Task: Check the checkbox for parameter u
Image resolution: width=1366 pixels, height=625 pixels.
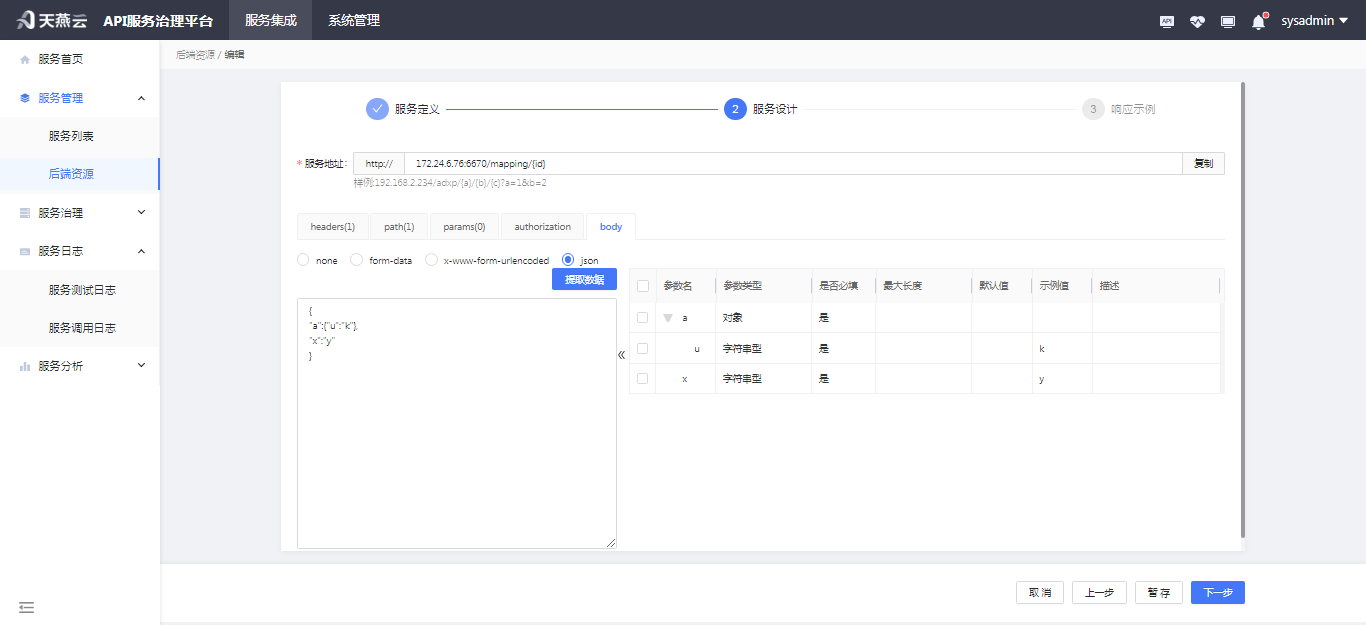Action: coord(643,349)
